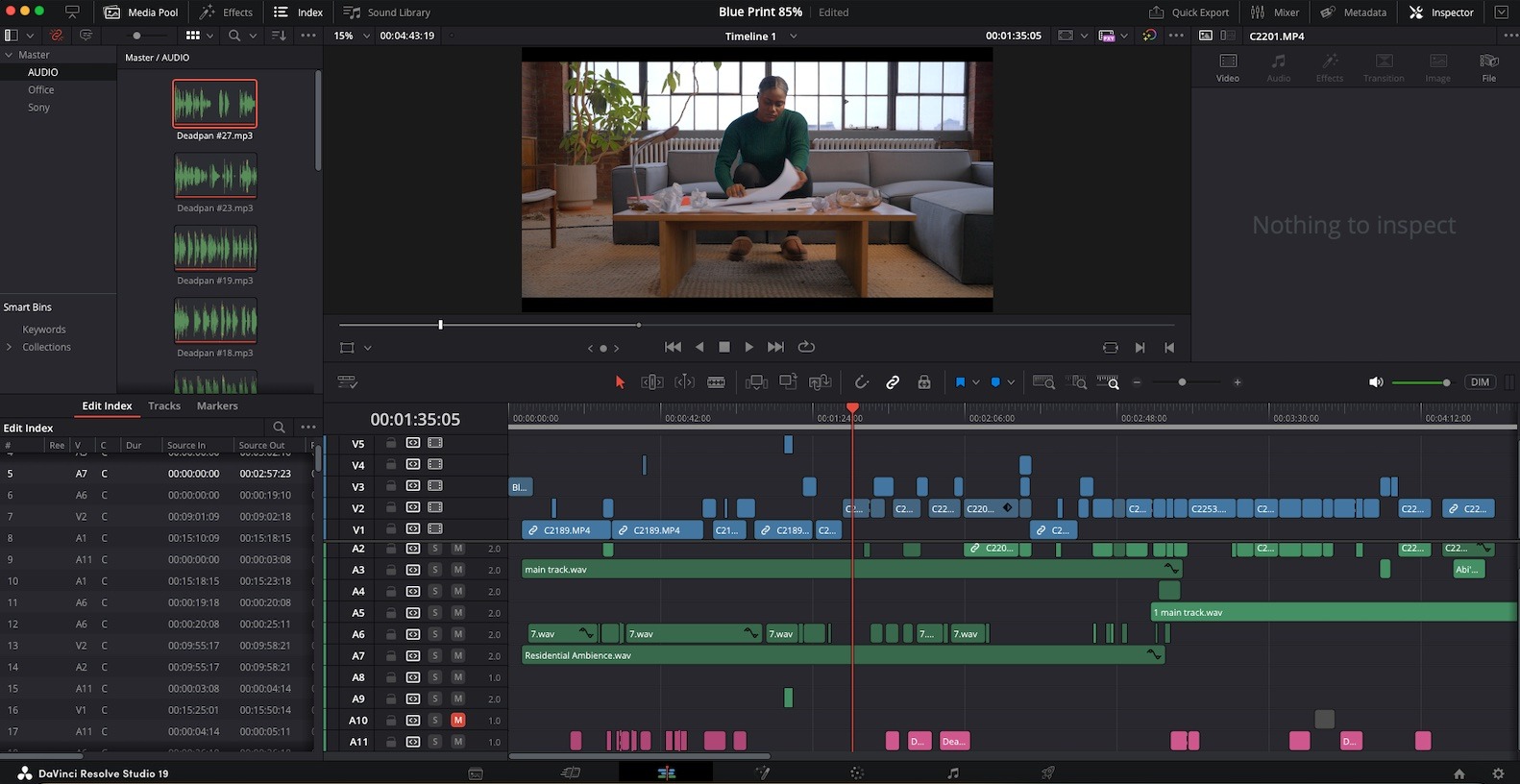Select the Blade edit mode tool
Screen dimensions: 1520x784
click(x=716, y=382)
